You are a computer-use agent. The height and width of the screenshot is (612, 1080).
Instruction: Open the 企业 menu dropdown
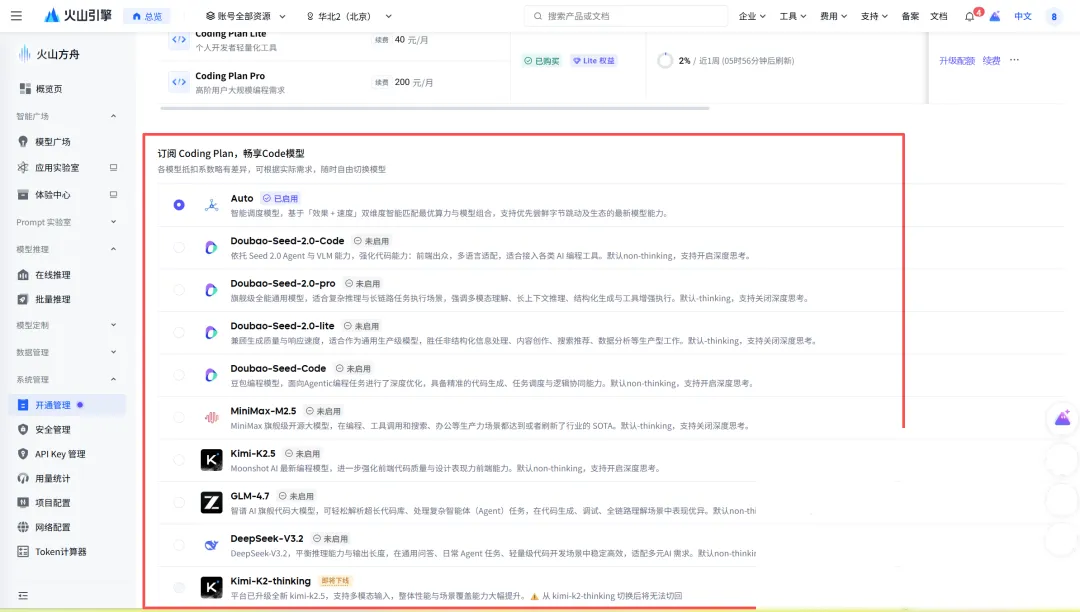(x=752, y=16)
